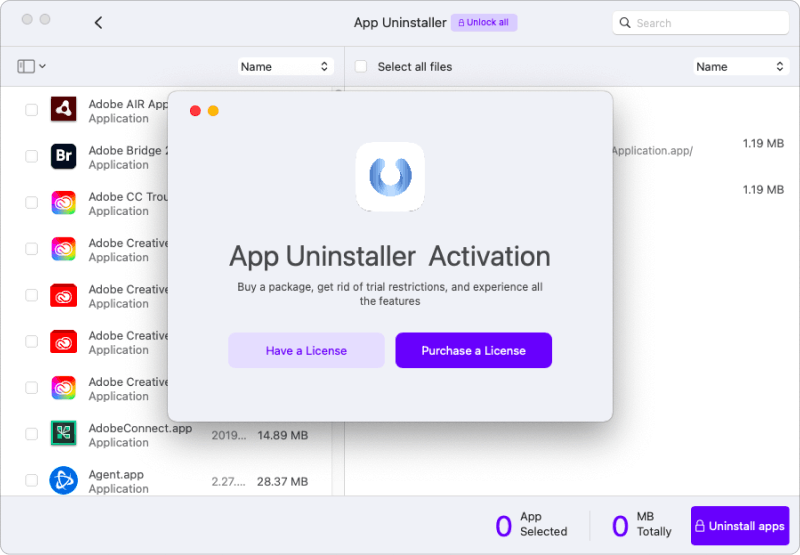The image size is (800, 555).
Task: Click the App Uninstaller logo in dialog
Action: click(x=390, y=177)
